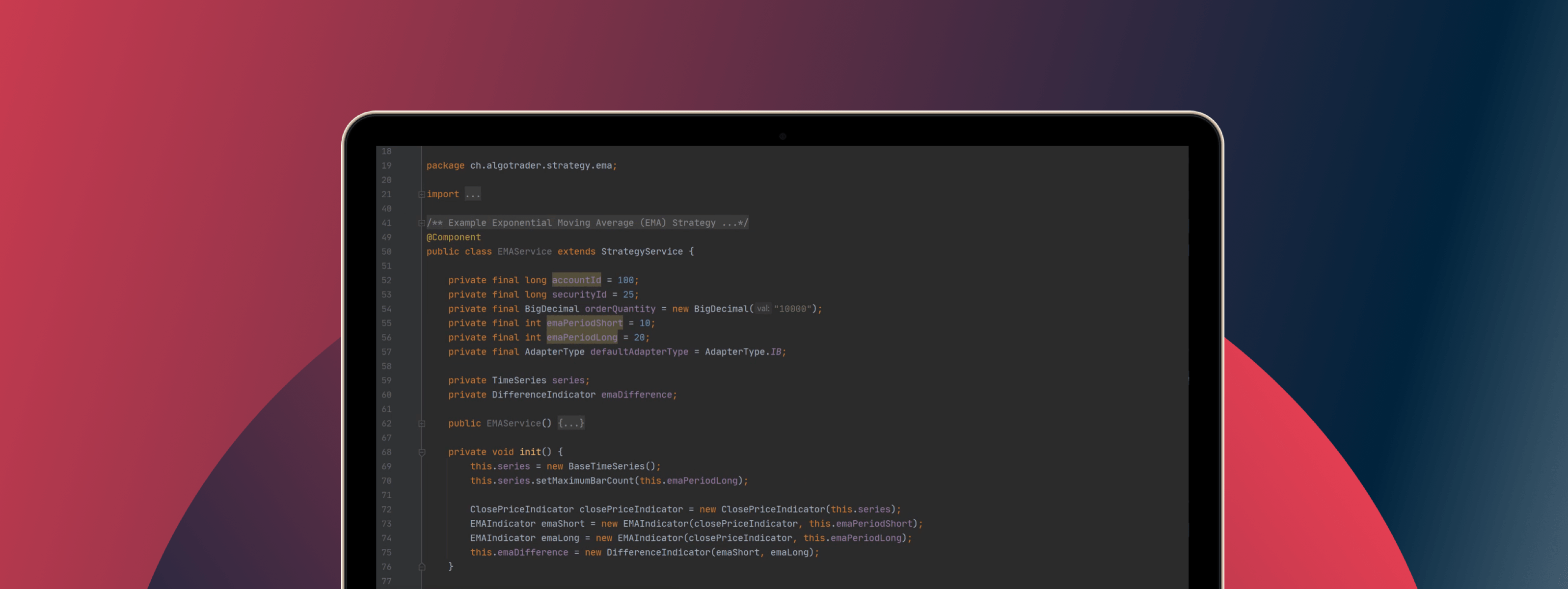The width and height of the screenshot is (1568, 589).
Task: Click the emaDifference field declaration
Action: (x=636, y=395)
